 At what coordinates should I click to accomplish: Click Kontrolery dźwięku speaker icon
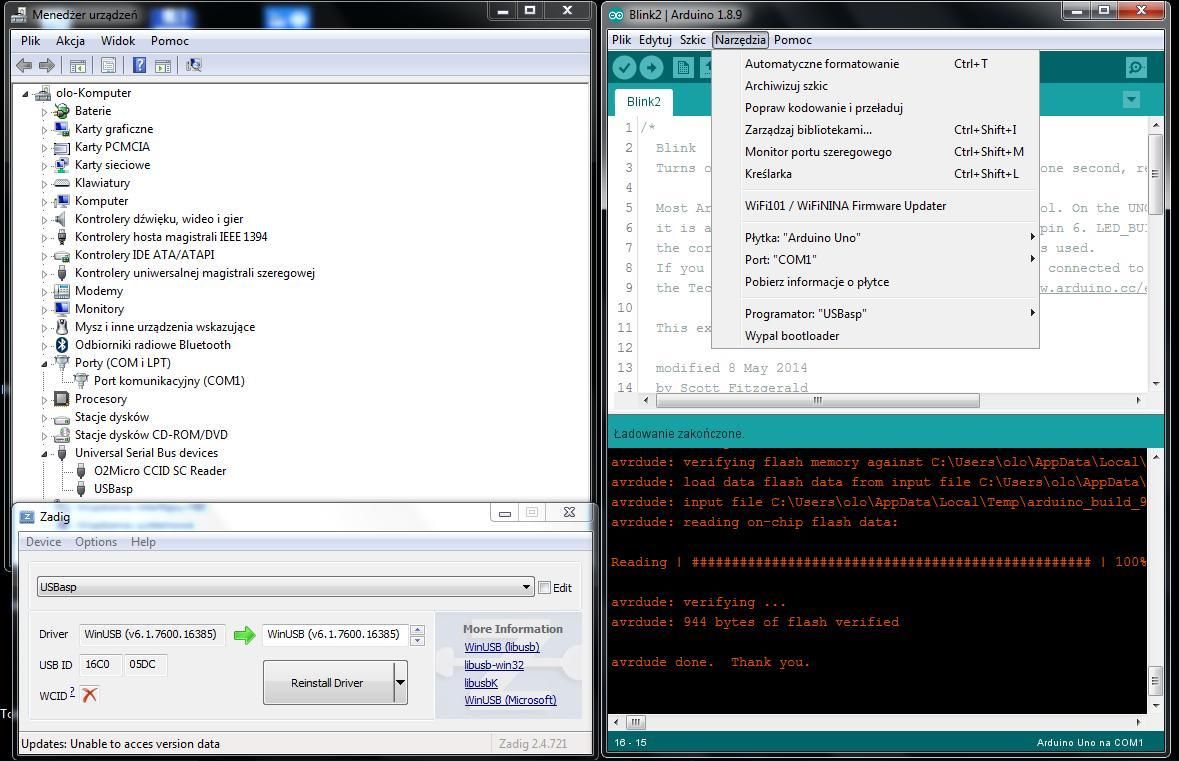[x=60, y=219]
